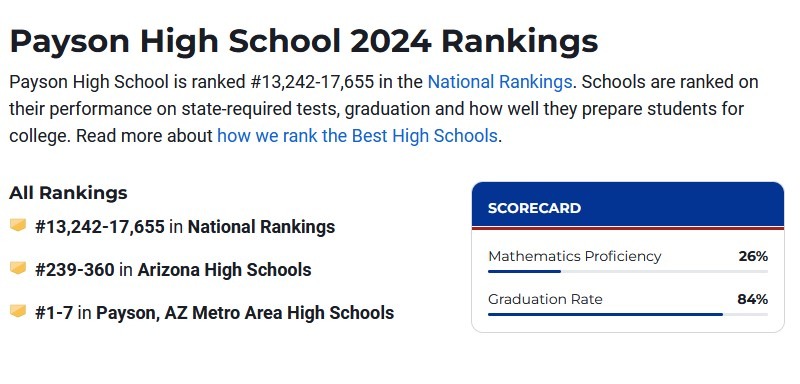Click badge icon beside Arizona High Schools entry
Viewport: 800px width, 384px height.
pos(18,268)
